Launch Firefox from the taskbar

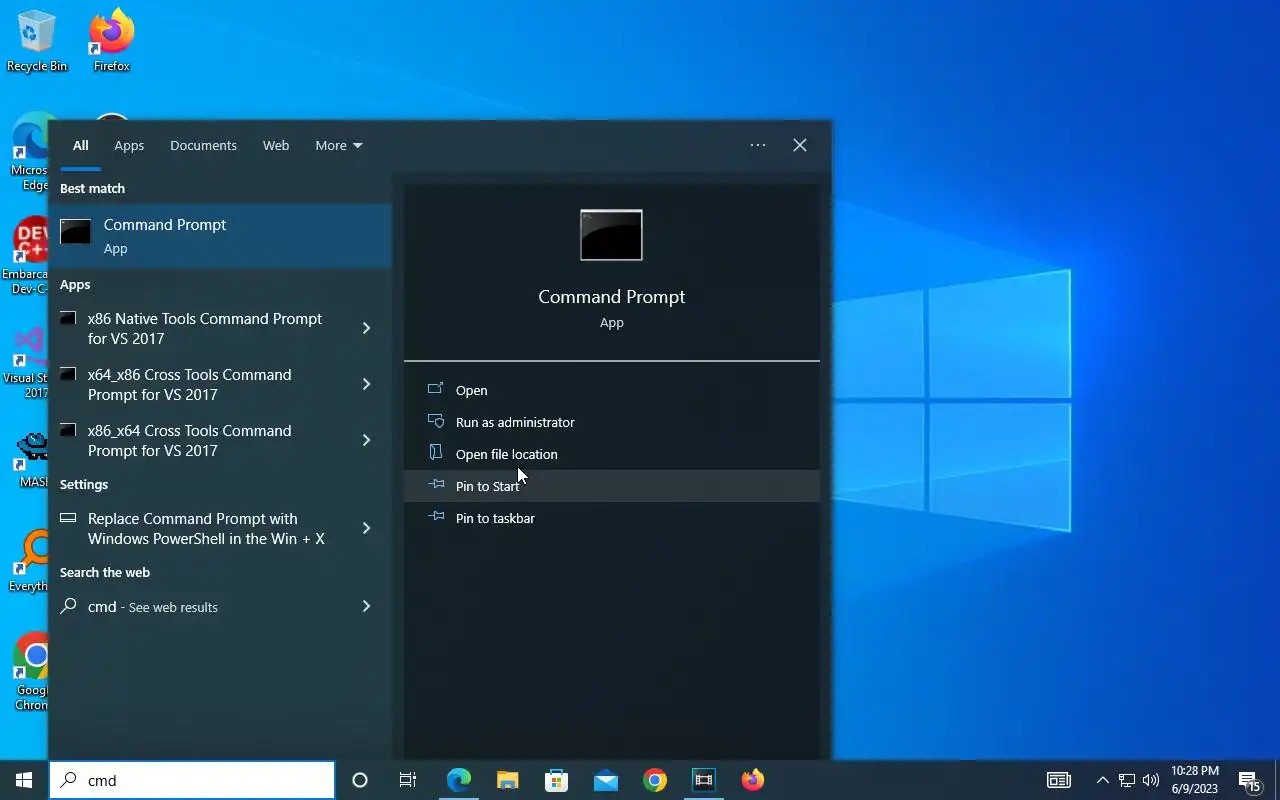753,780
